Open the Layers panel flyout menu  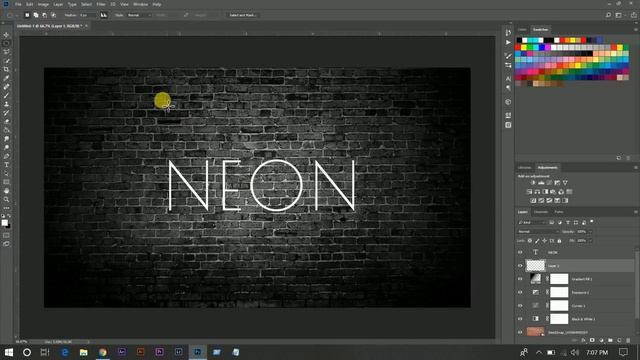point(636,212)
